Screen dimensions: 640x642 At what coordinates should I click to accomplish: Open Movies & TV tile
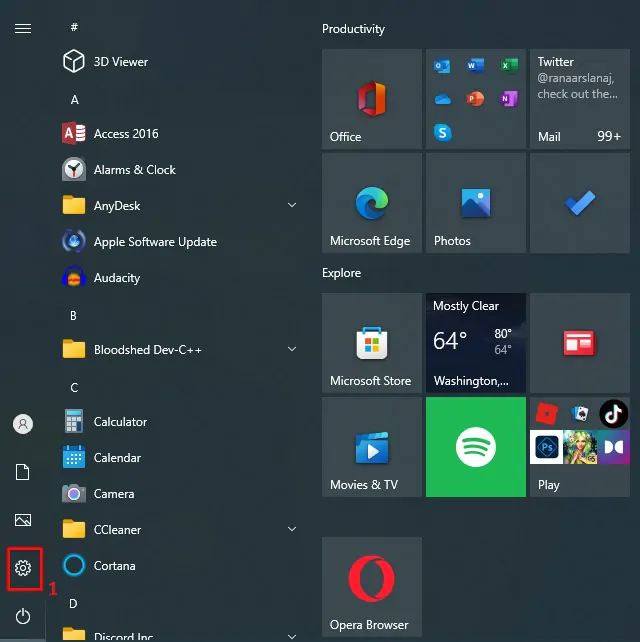point(372,447)
